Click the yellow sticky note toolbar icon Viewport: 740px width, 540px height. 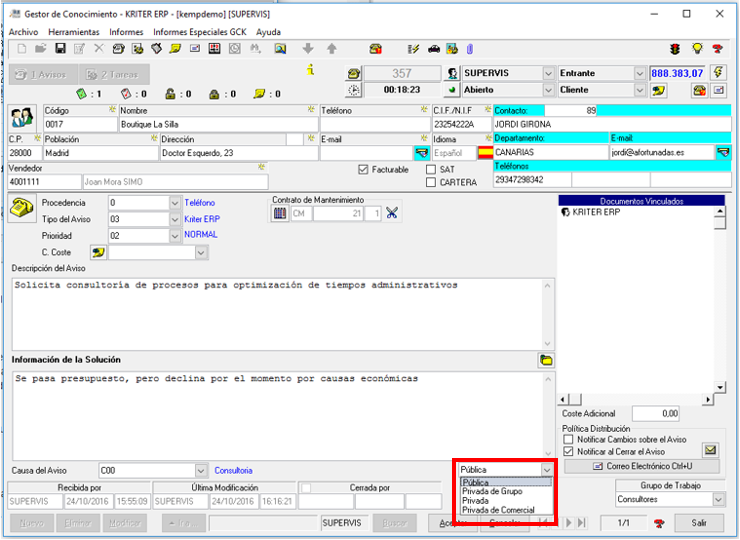coord(175,48)
